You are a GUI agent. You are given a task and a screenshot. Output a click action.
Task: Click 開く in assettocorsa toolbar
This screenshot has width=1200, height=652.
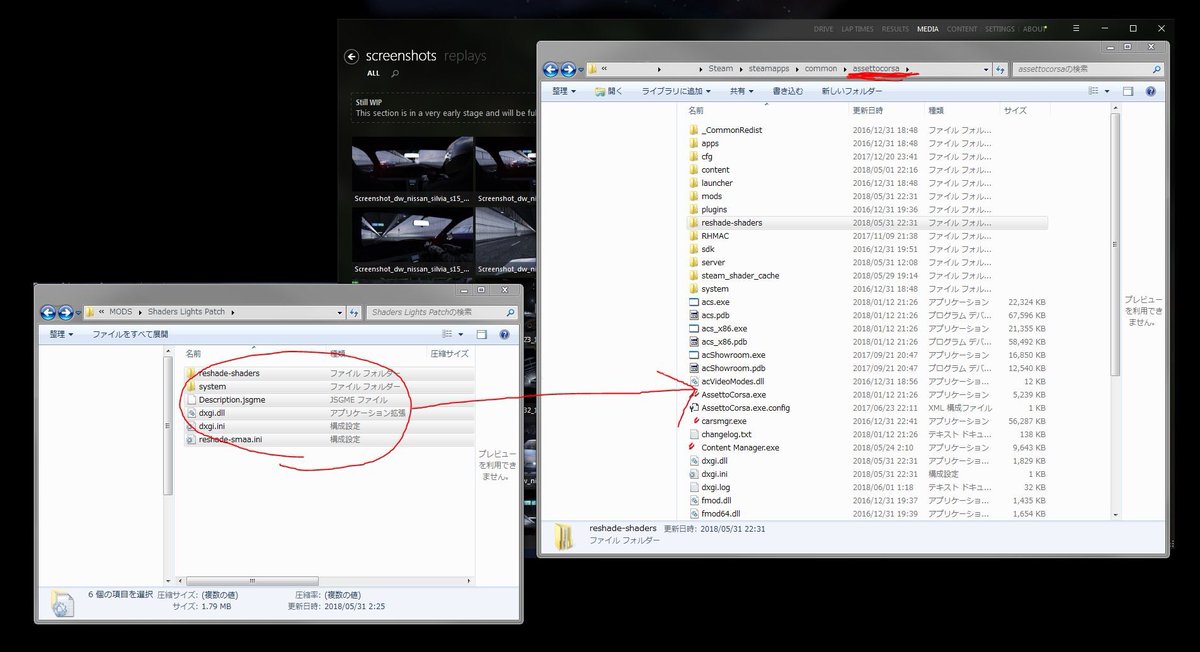[x=608, y=91]
